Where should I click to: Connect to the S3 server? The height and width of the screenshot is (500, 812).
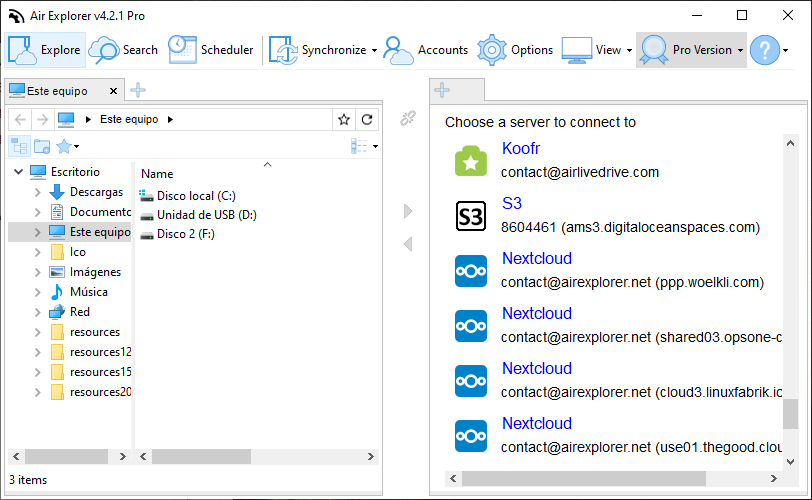point(512,203)
